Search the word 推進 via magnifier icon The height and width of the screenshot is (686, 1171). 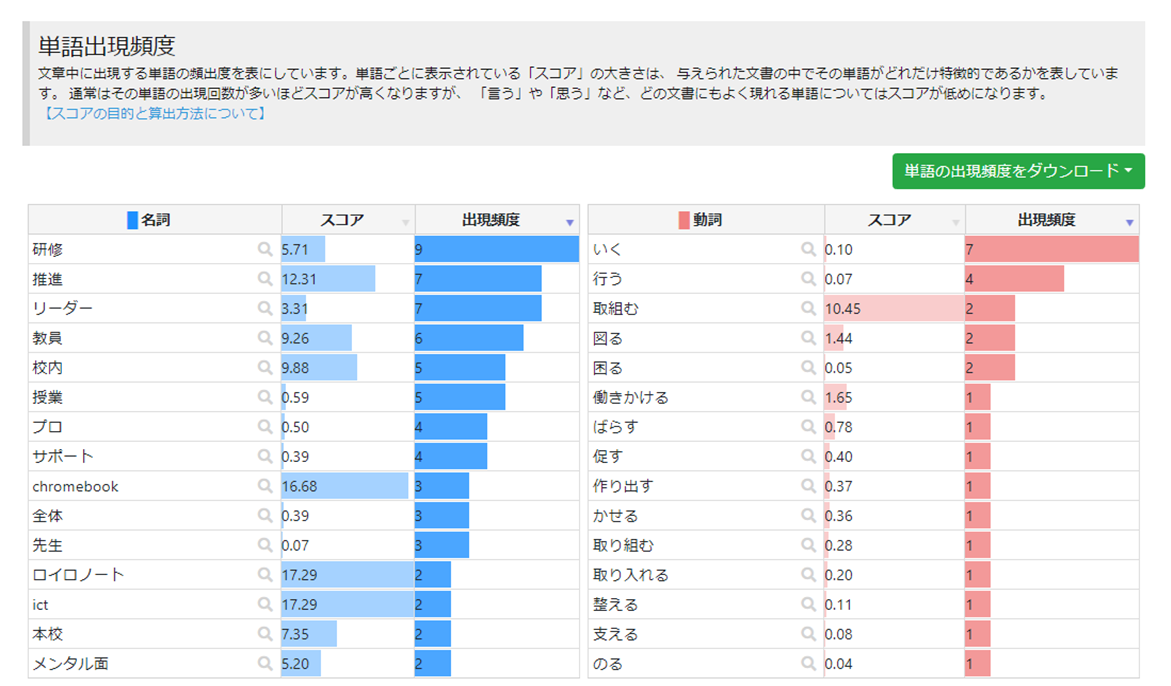265,279
